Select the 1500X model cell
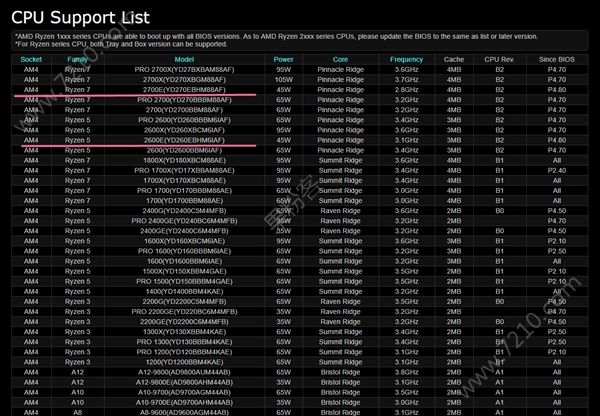This screenshot has width=600, height=416. 184,271
